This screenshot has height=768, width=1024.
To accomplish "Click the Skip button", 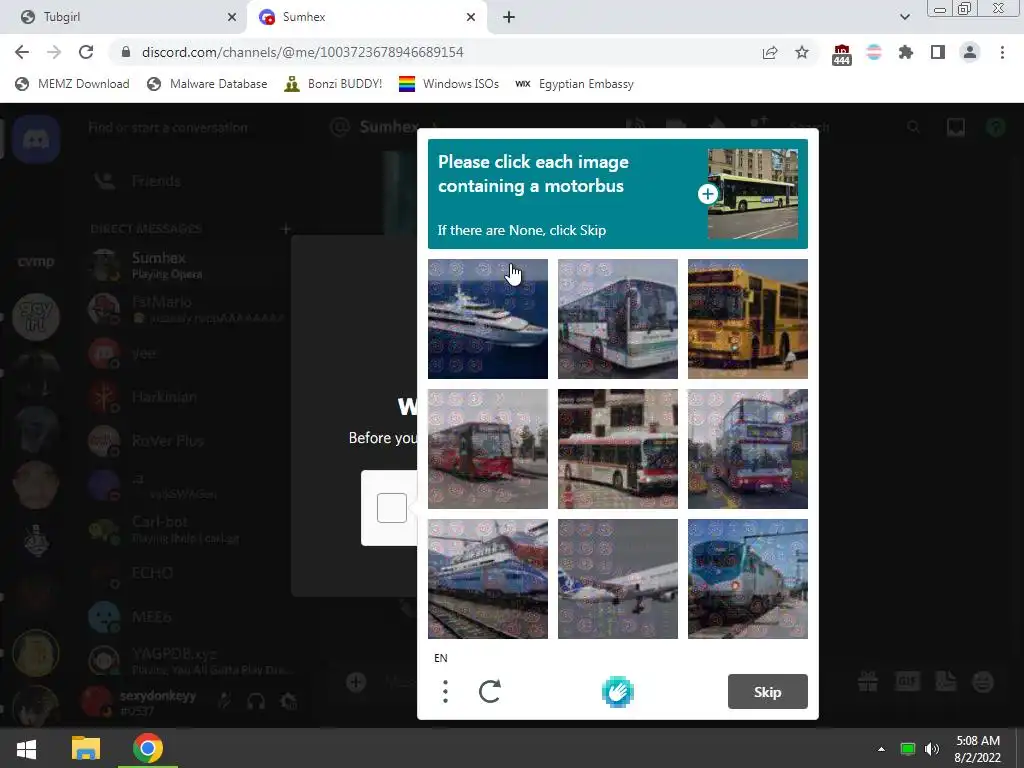I will pos(767,692).
